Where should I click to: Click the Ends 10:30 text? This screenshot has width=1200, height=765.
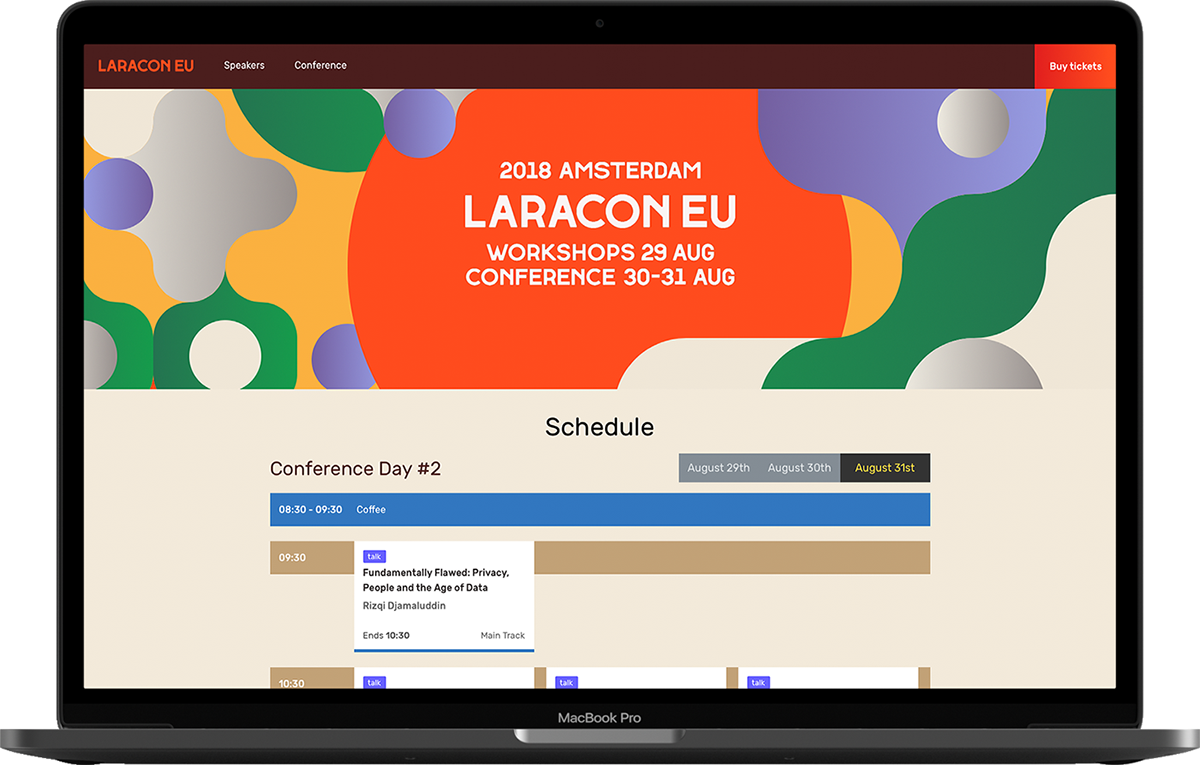pyautogui.click(x=386, y=636)
